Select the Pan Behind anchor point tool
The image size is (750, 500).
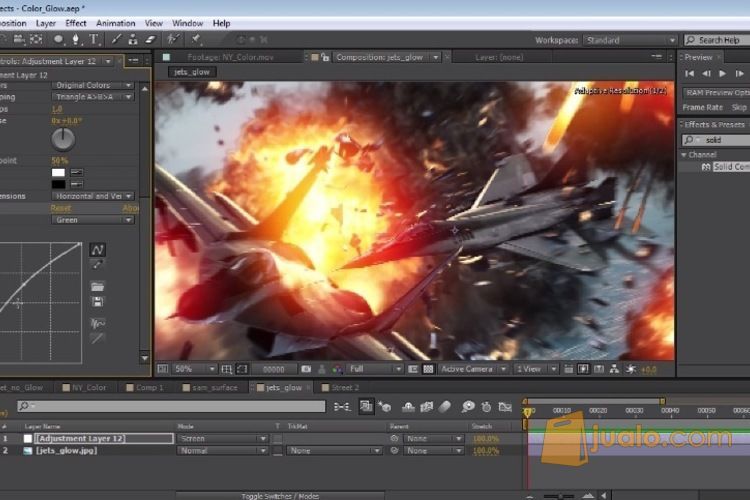(36, 40)
